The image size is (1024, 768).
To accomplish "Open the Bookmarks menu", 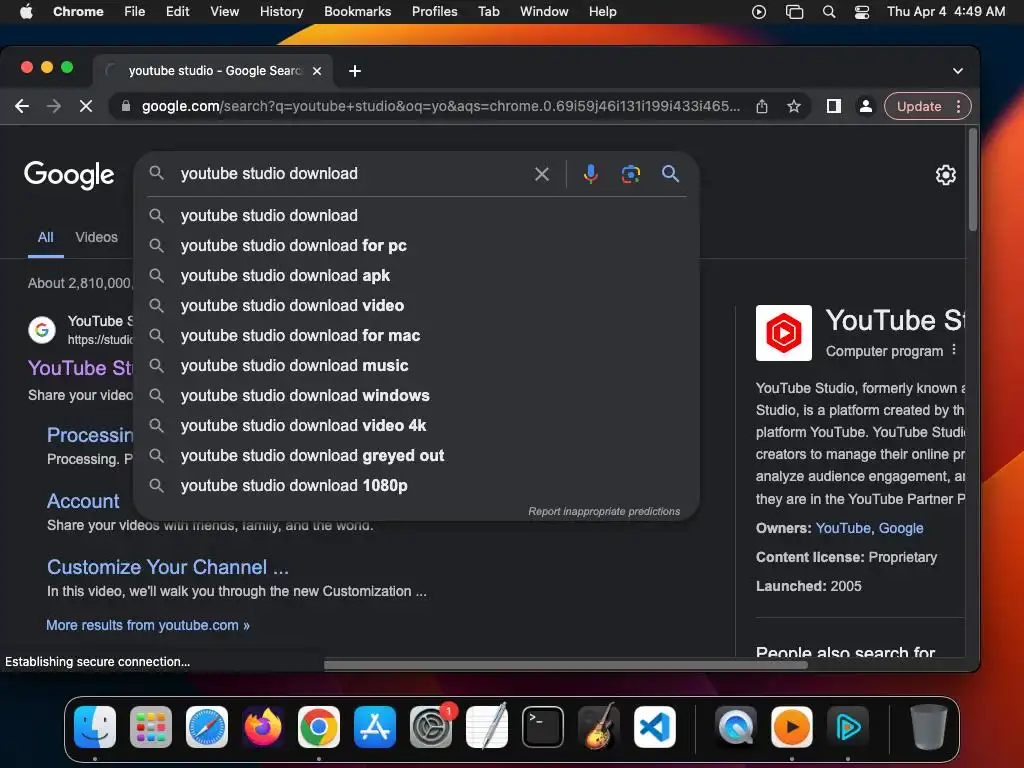I will click(357, 12).
